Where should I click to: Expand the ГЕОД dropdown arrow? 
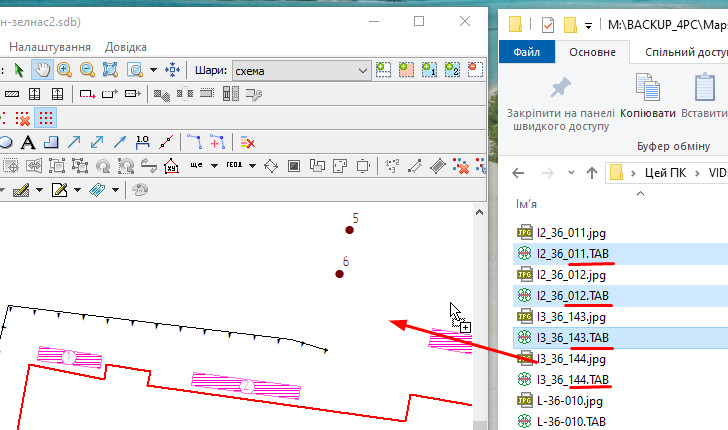pyautogui.click(x=253, y=166)
